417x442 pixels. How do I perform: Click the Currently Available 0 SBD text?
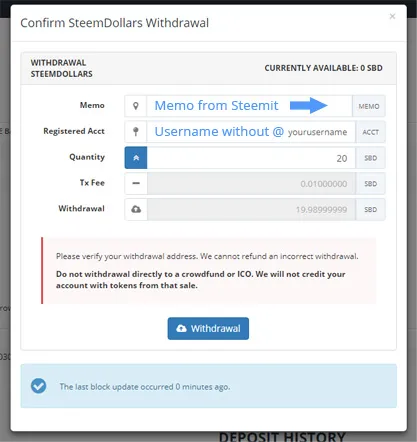[x=323, y=68]
